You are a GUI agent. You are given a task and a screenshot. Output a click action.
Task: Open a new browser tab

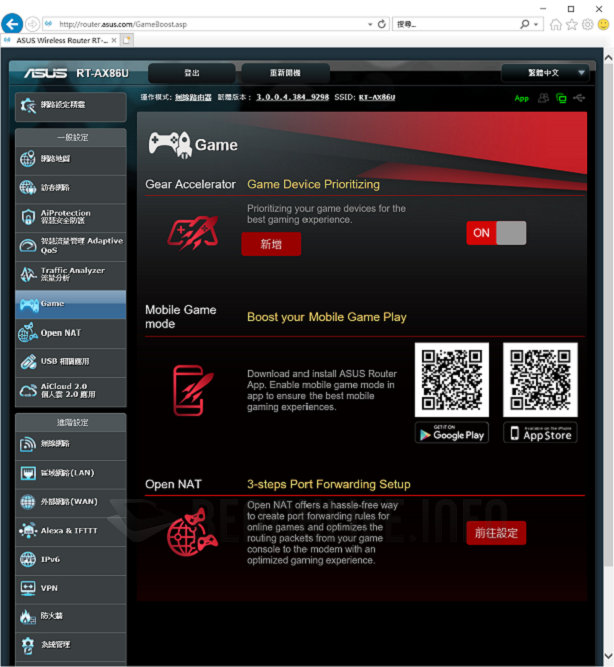[127, 40]
